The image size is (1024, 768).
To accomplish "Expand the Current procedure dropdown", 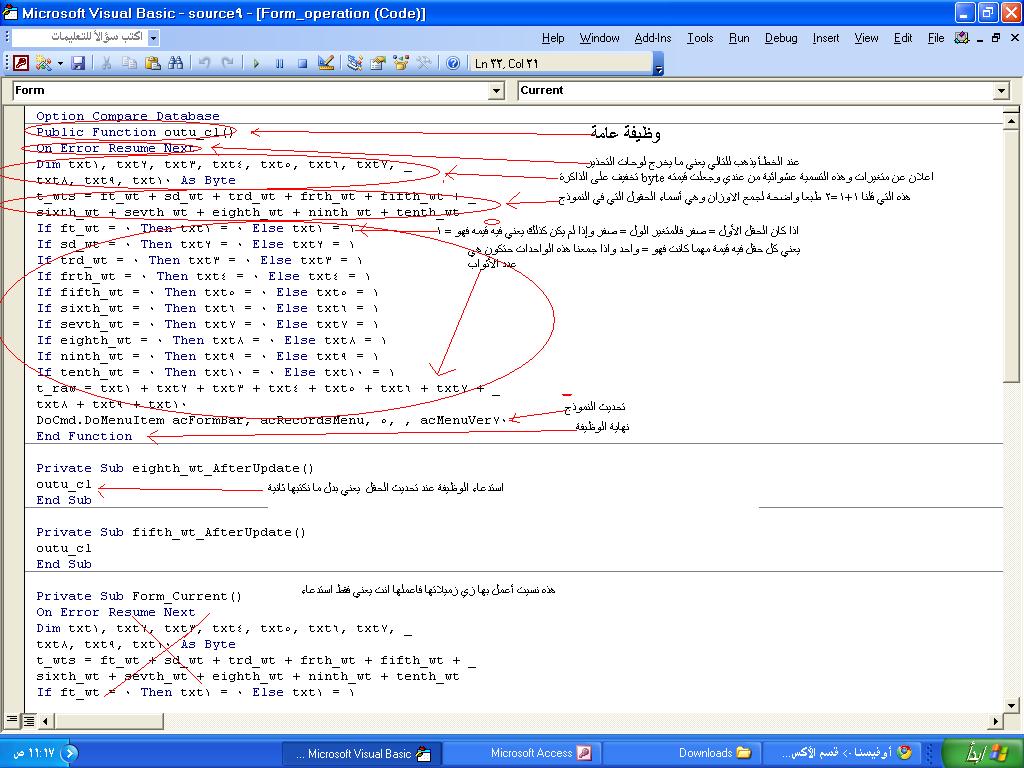I will tap(1001, 91).
